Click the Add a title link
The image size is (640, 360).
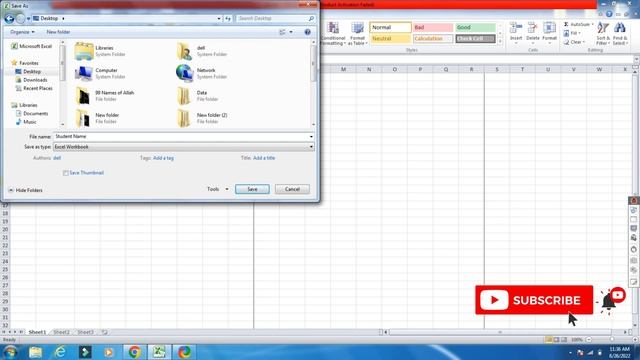tap(264, 158)
